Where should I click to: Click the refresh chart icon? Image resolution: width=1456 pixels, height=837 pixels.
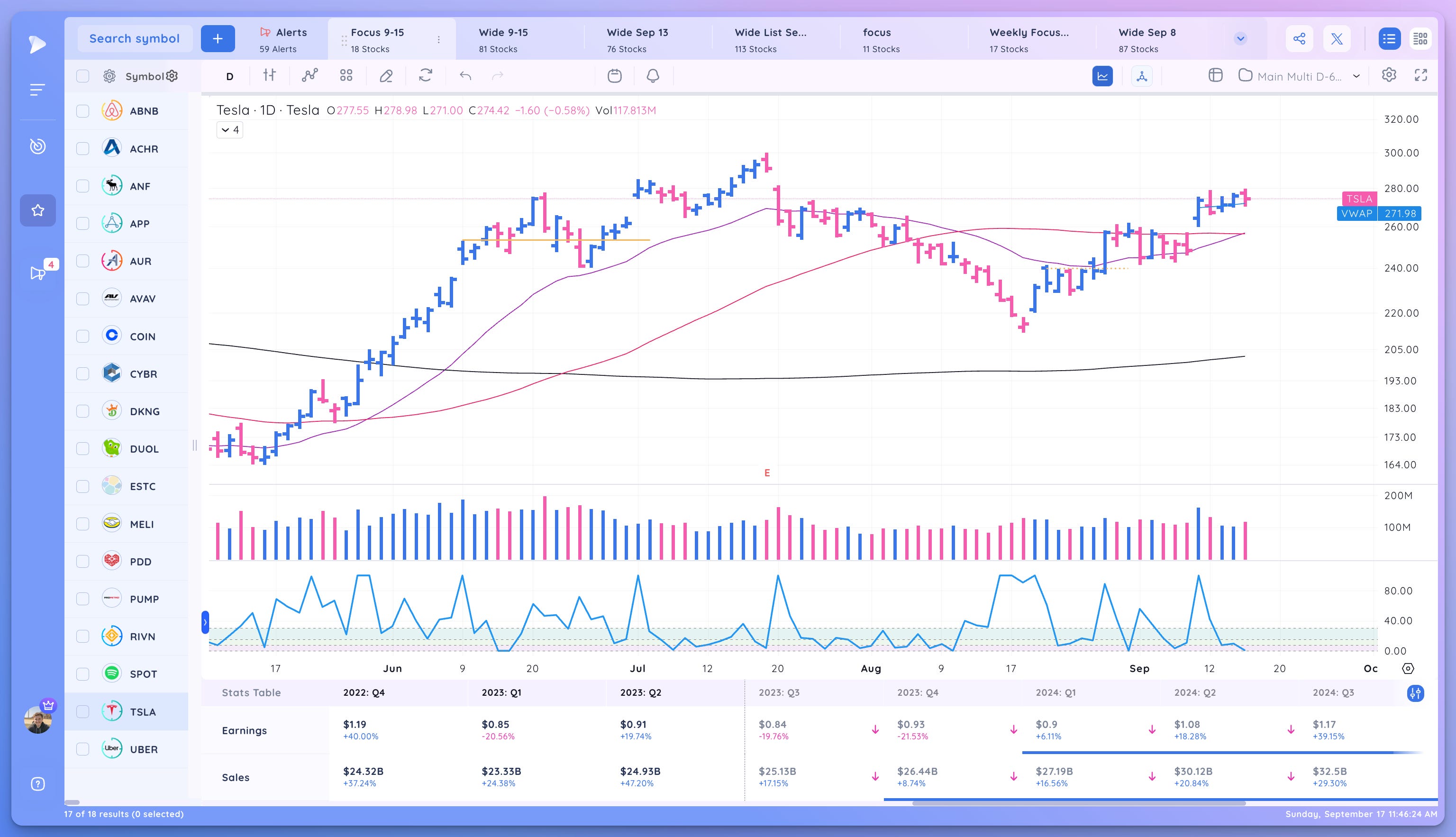425,75
